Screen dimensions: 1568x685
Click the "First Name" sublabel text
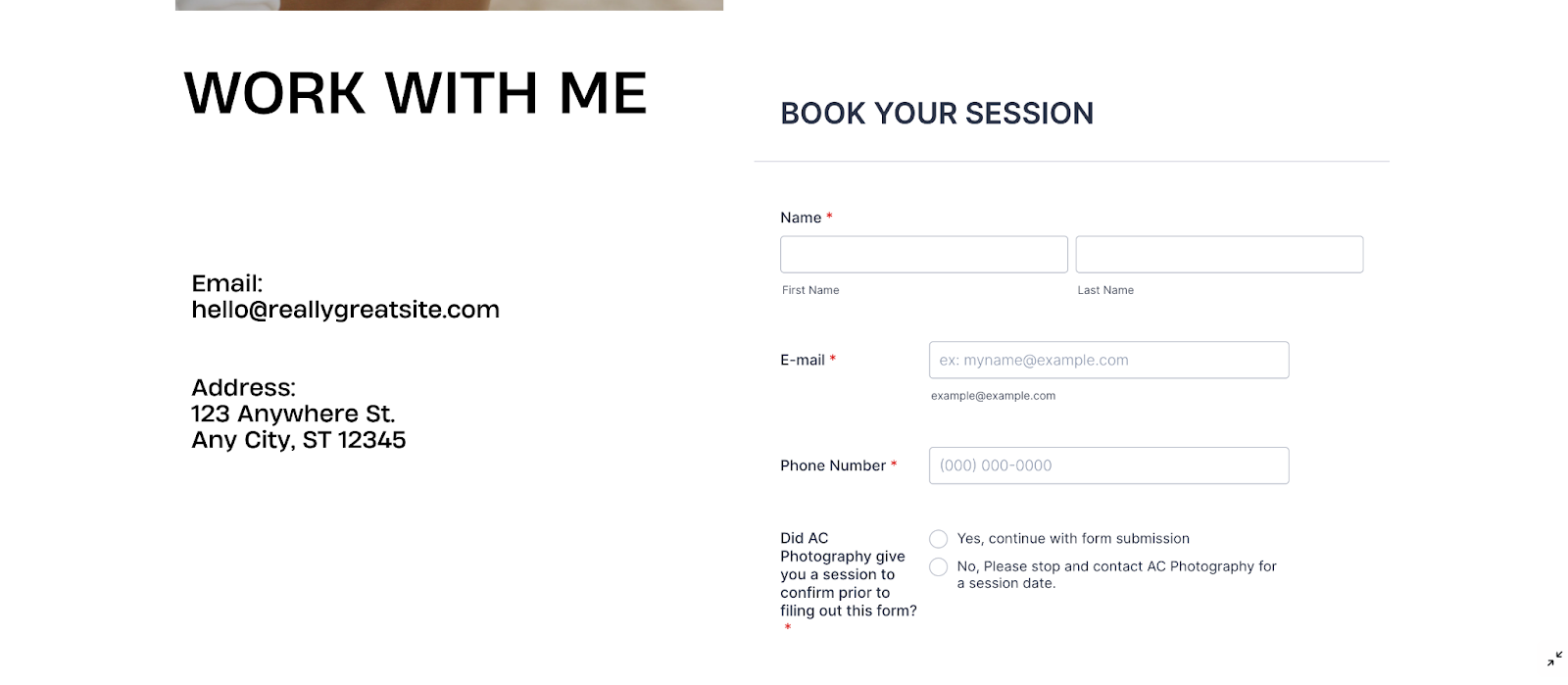(810, 290)
